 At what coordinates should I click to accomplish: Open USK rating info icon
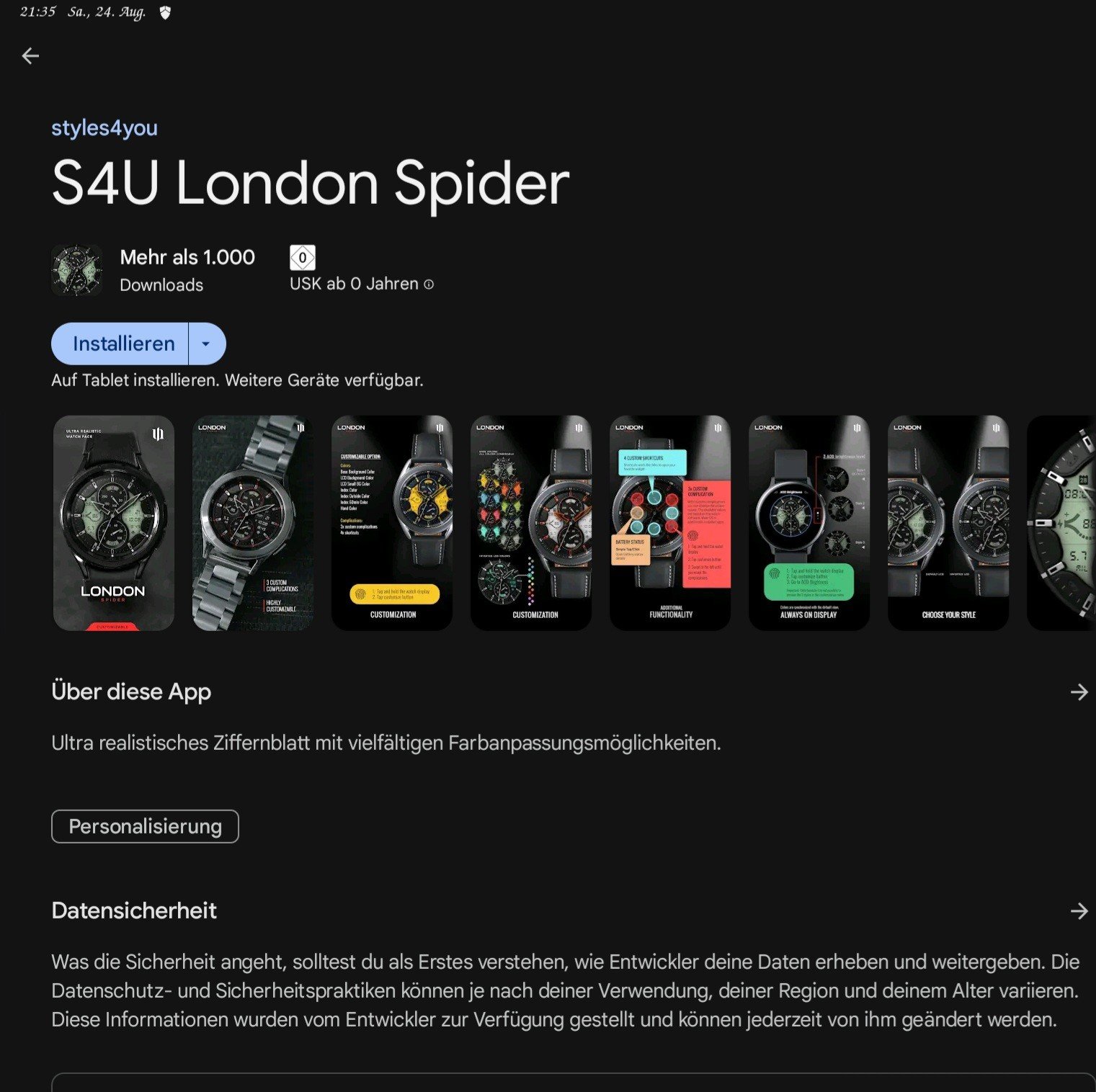(x=429, y=285)
